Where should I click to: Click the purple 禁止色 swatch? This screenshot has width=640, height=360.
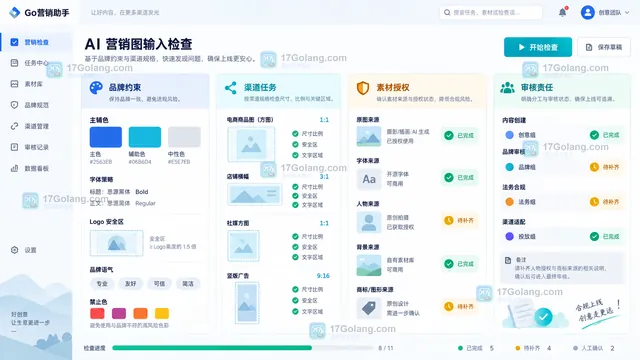(119, 313)
